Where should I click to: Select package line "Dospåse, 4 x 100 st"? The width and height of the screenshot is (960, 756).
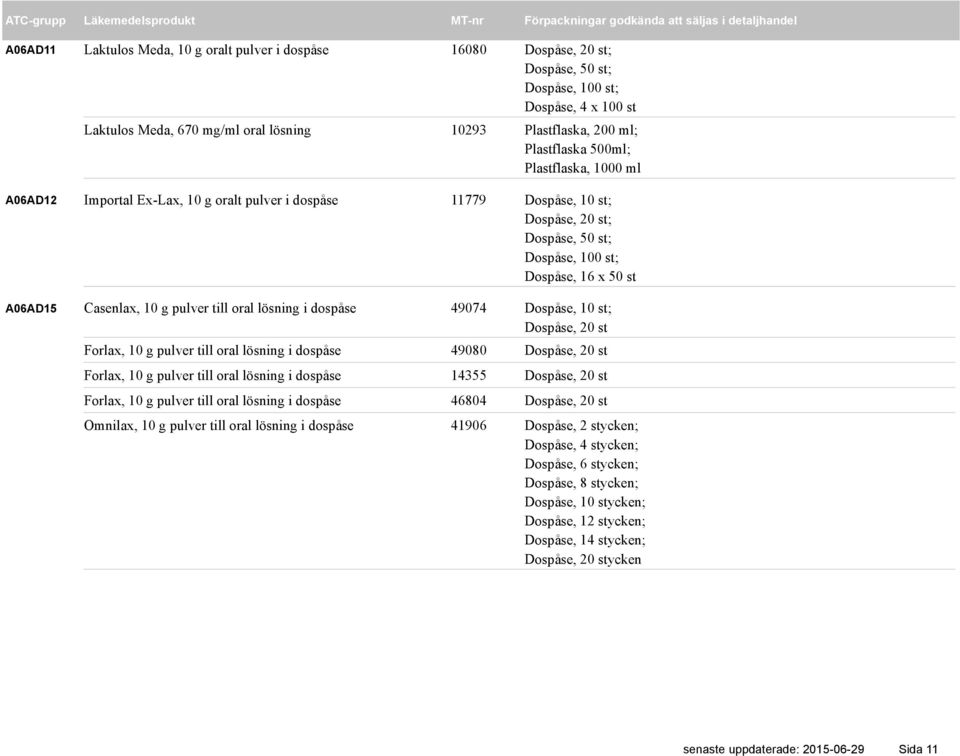point(580,107)
